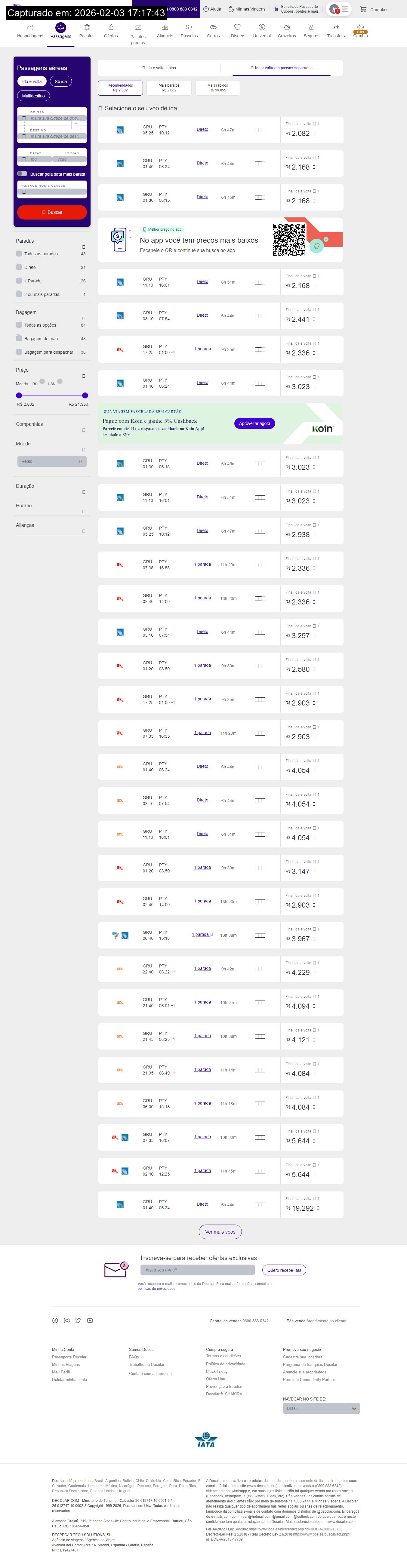Screen dimensions: 407x1568
Task: Select the Disney icon in navigation
Action: click(237, 27)
